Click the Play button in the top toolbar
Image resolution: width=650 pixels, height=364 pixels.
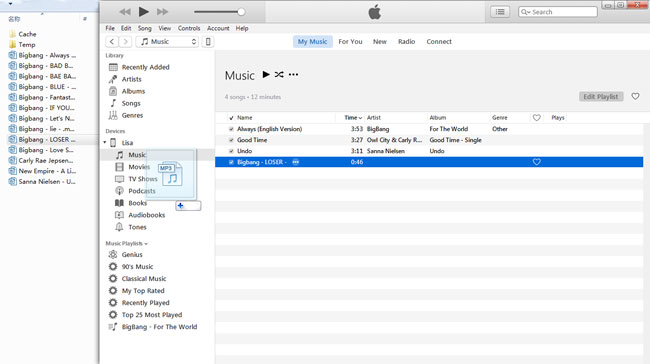coord(143,12)
